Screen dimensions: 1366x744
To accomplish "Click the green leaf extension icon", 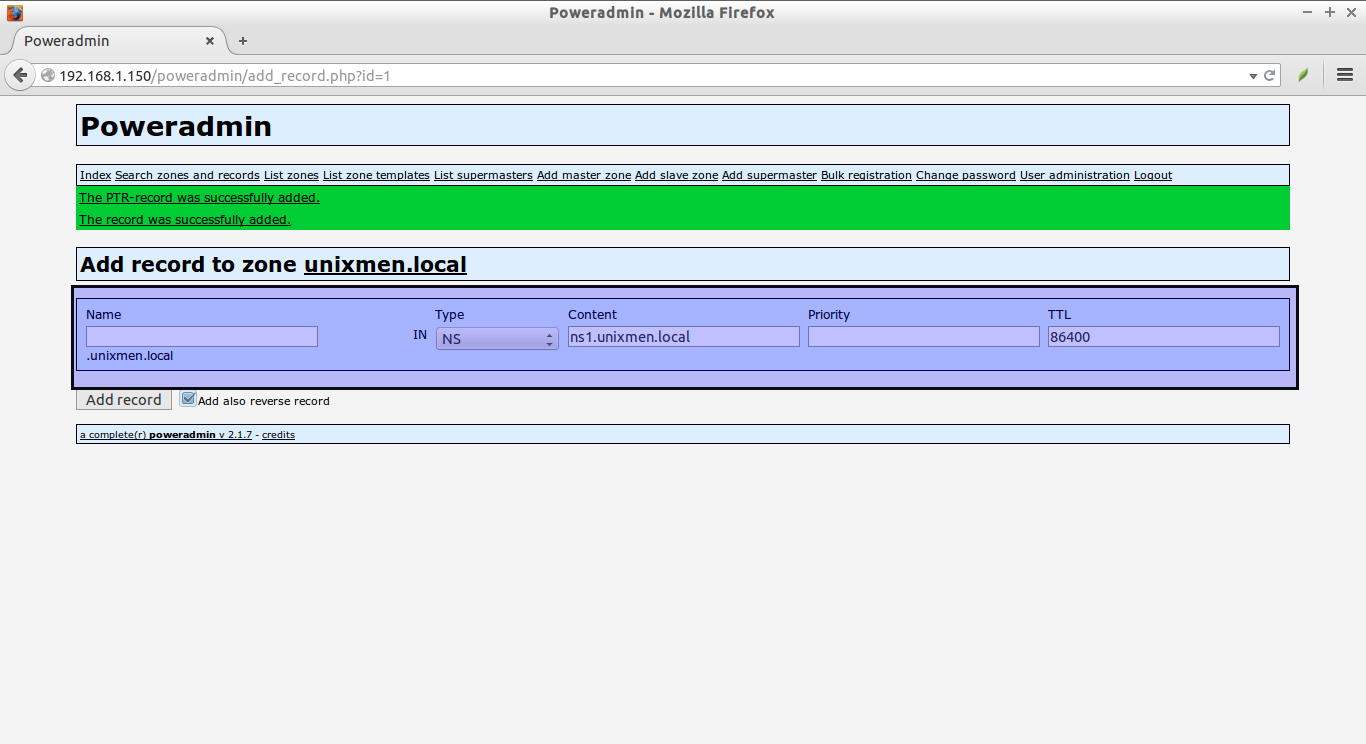I will tap(1303, 75).
